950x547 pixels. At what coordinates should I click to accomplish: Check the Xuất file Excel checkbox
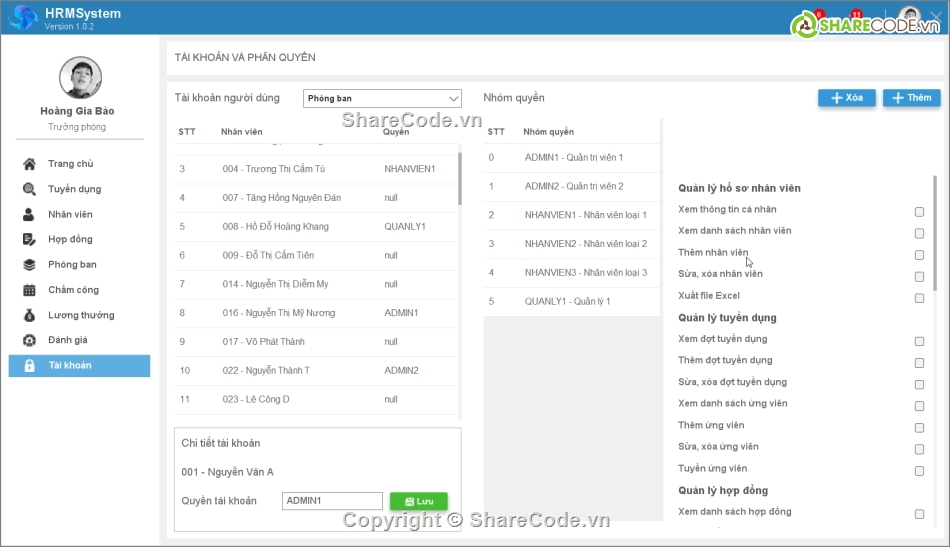(919, 297)
